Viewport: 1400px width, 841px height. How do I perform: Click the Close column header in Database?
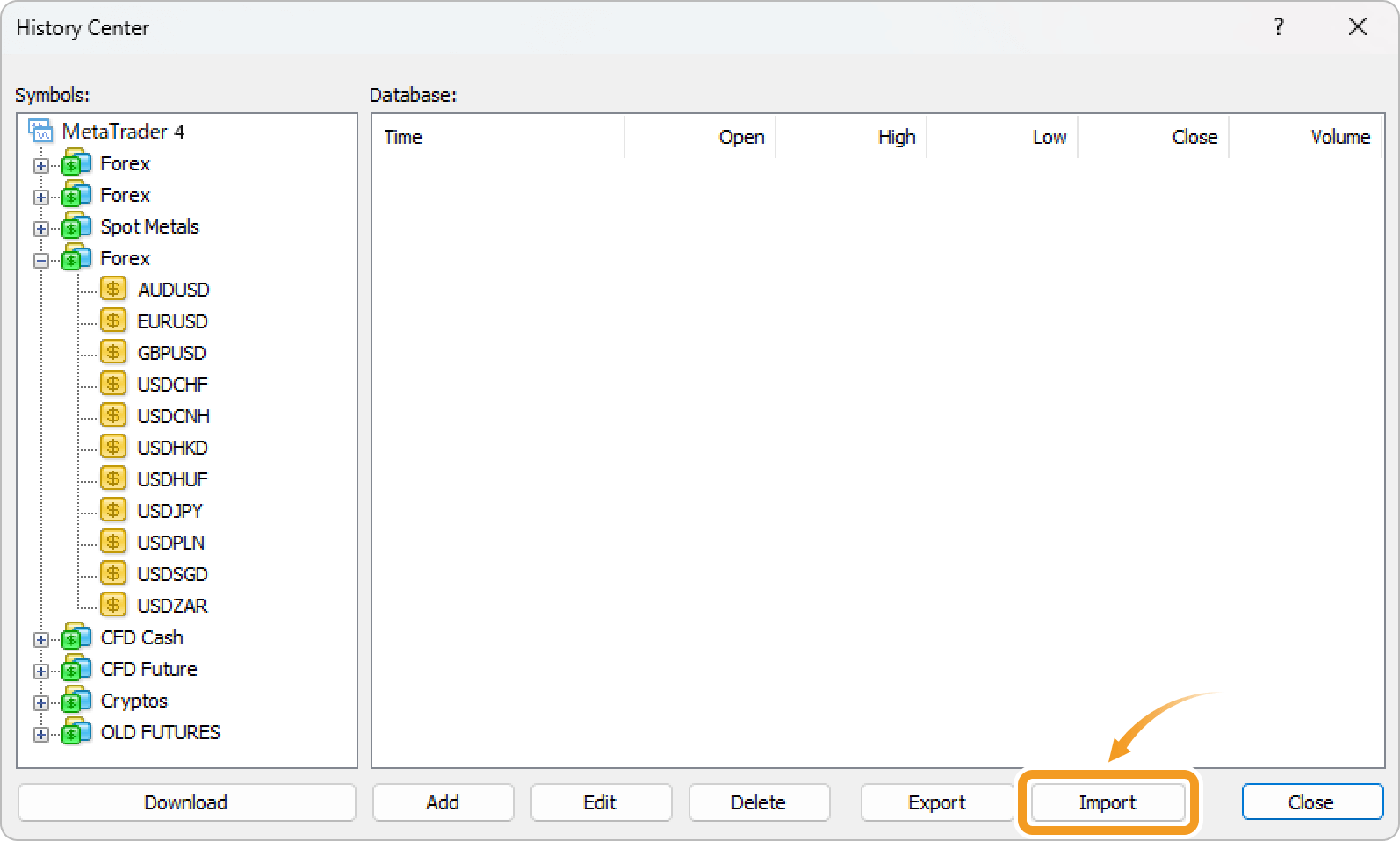click(x=1153, y=137)
